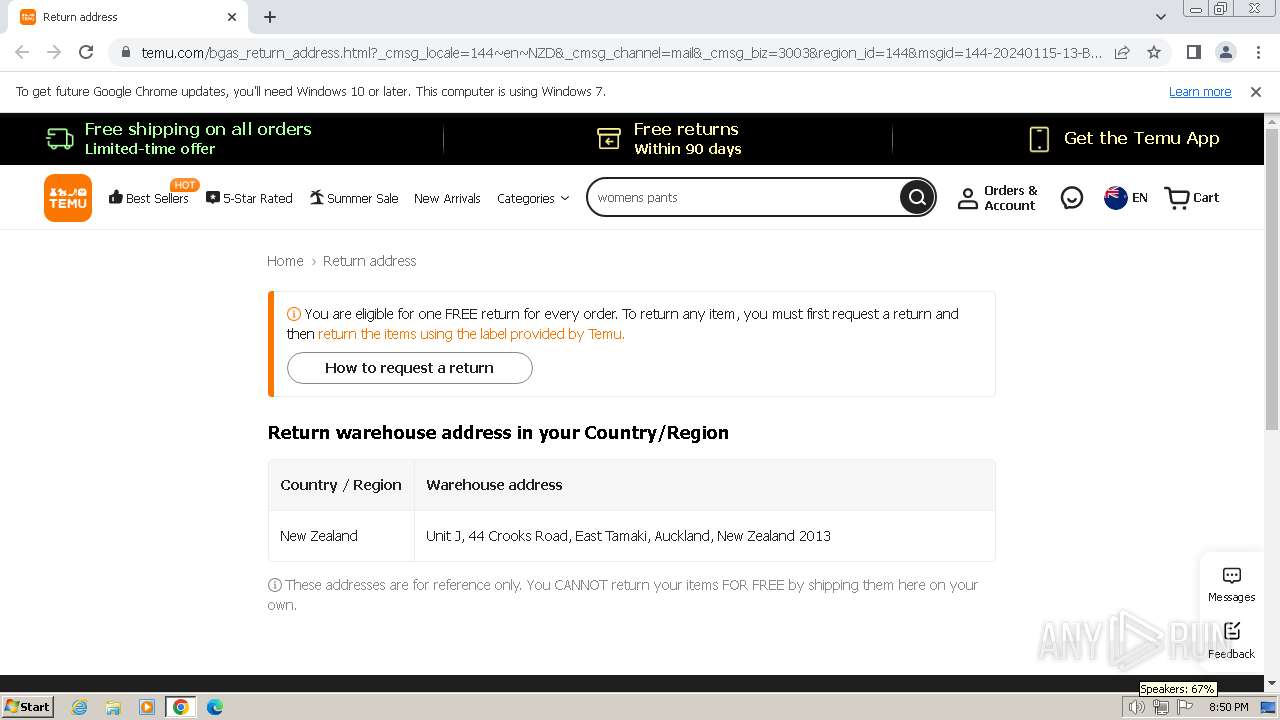Select the Return address tab

[x=127, y=17]
